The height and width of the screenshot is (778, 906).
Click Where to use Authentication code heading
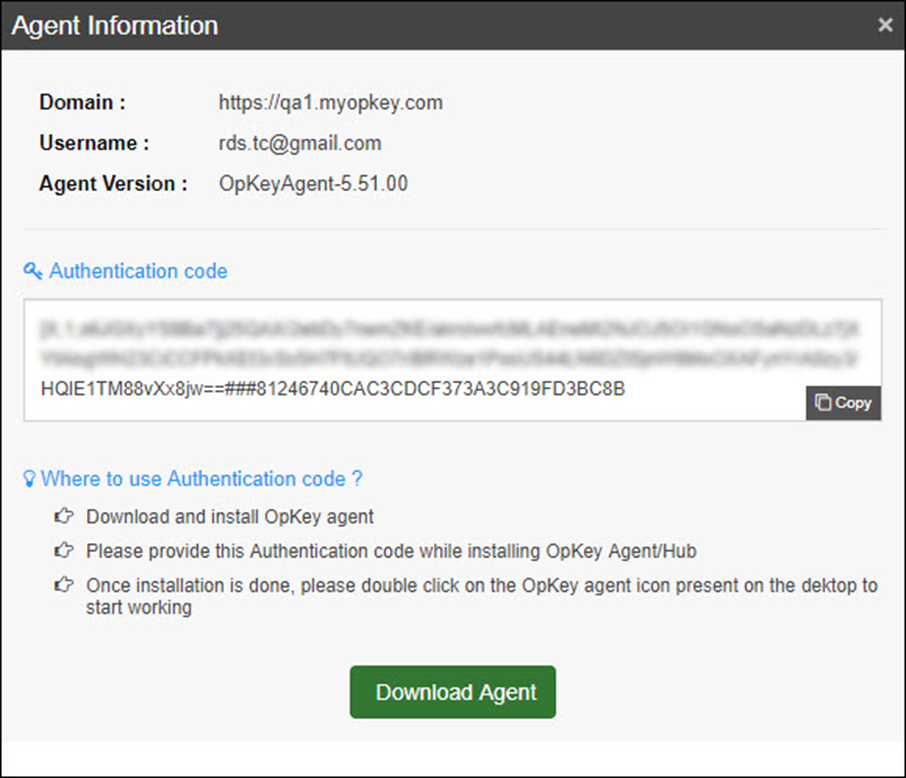pyautogui.click(x=201, y=479)
